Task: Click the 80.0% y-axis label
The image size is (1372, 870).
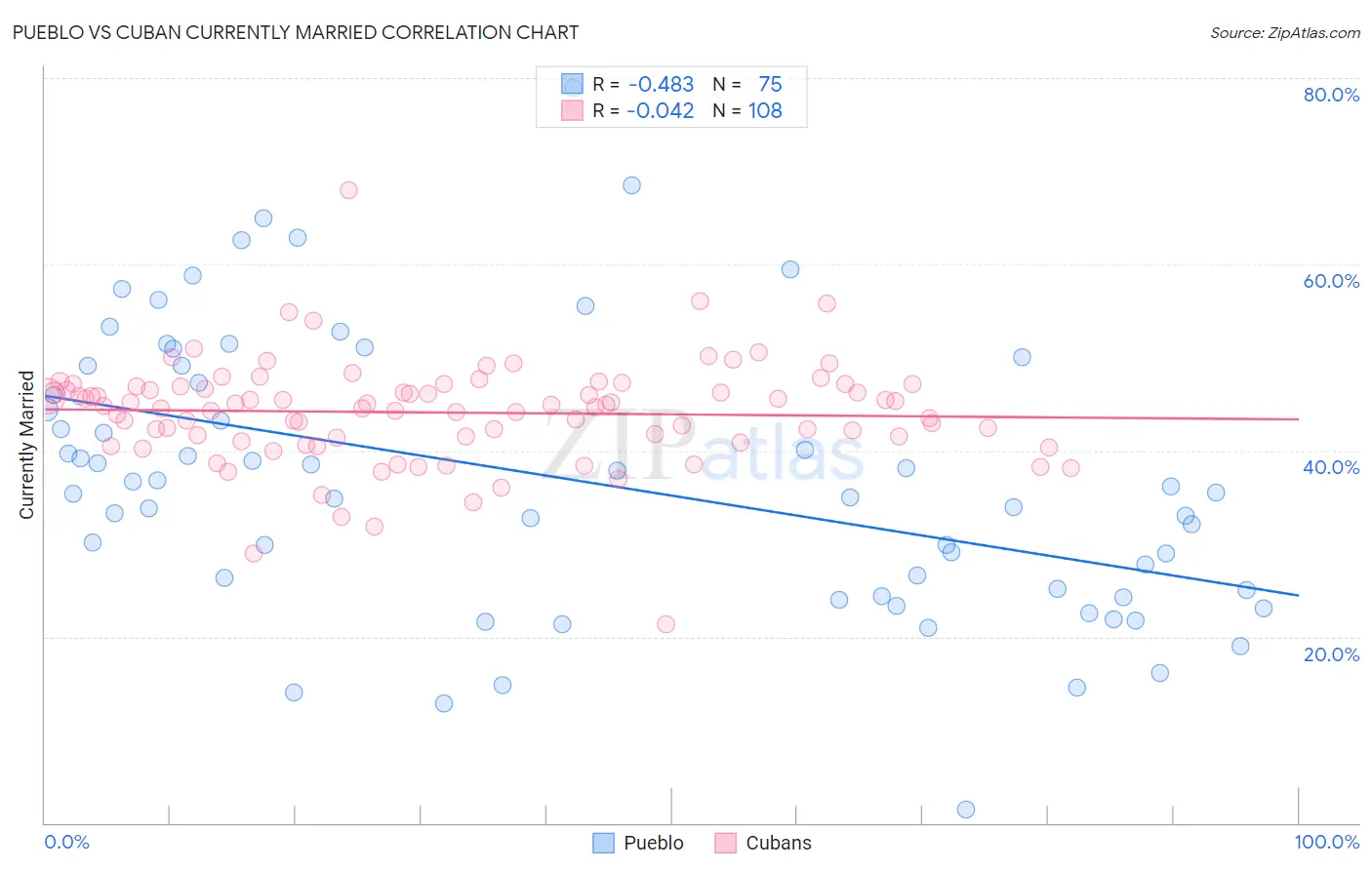Action: click(x=1331, y=95)
